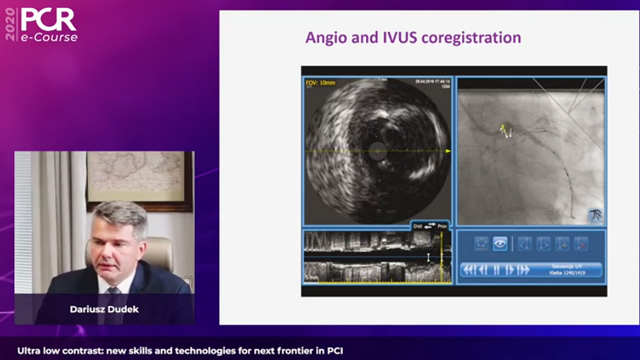Viewport: 640px width, 360px height.
Task: Click the Dist/Prox direction swap arrows
Action: 430,226
